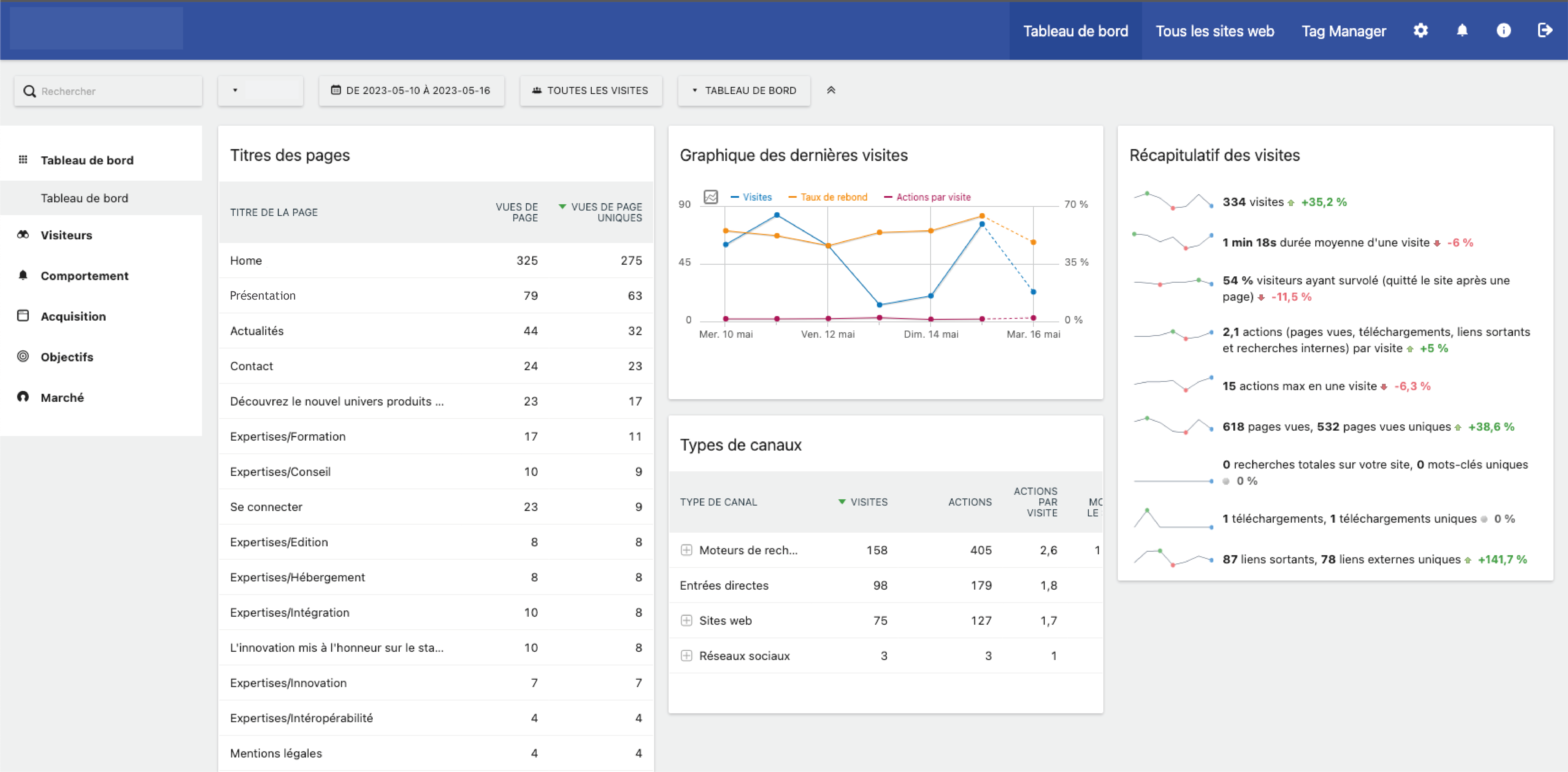Click the Tableau de bord grid icon in sidebar
Viewport: 1568px width, 772px height.
(x=23, y=159)
